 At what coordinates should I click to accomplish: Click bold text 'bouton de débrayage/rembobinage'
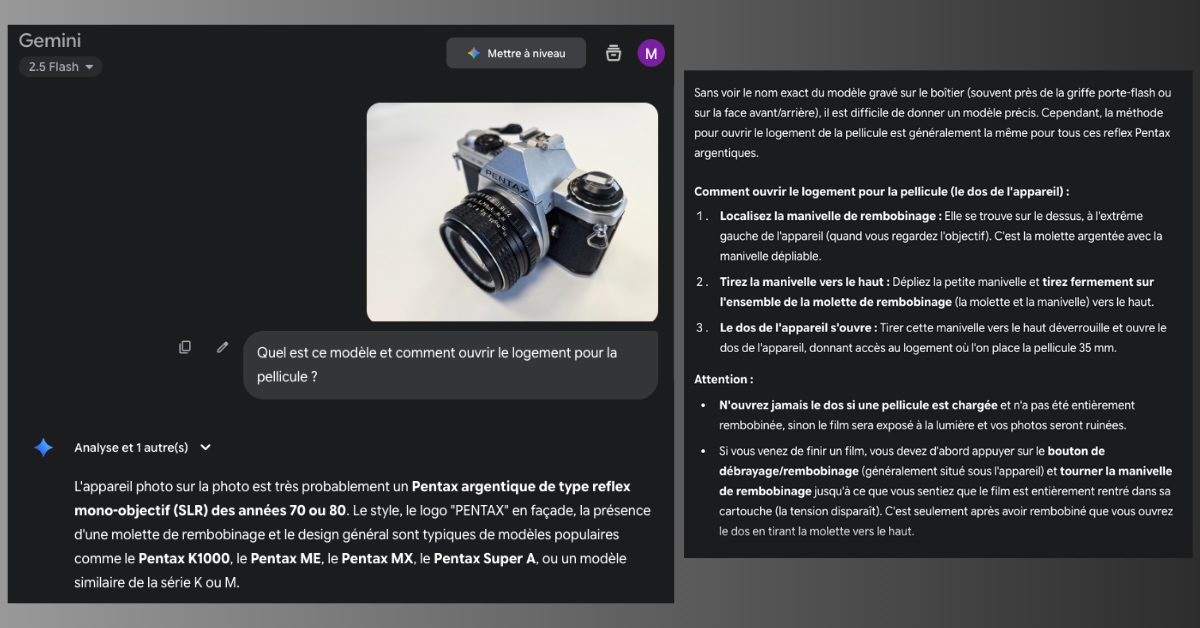[910, 461]
